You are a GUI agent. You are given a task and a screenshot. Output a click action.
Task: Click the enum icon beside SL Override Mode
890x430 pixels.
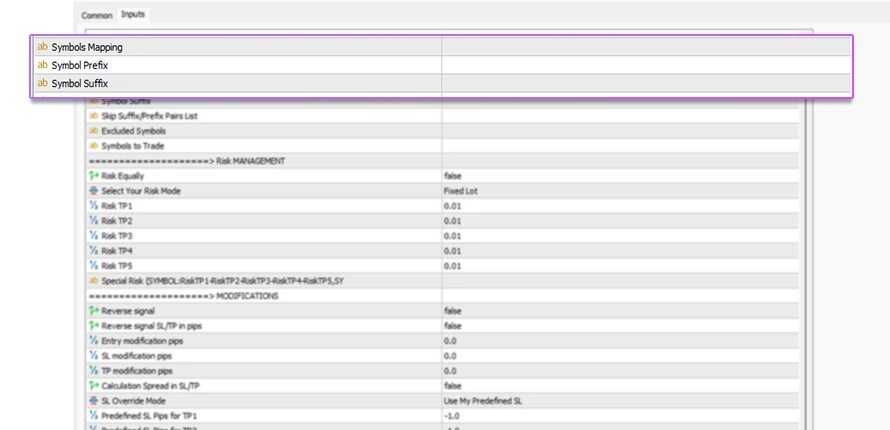[94, 400]
